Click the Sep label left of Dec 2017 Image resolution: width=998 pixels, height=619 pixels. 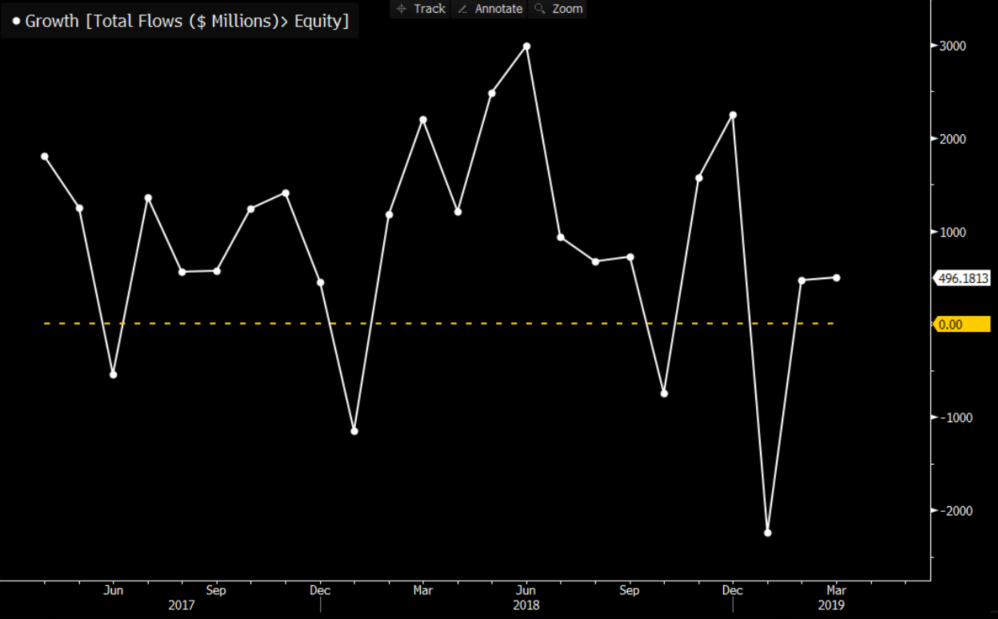(216, 590)
